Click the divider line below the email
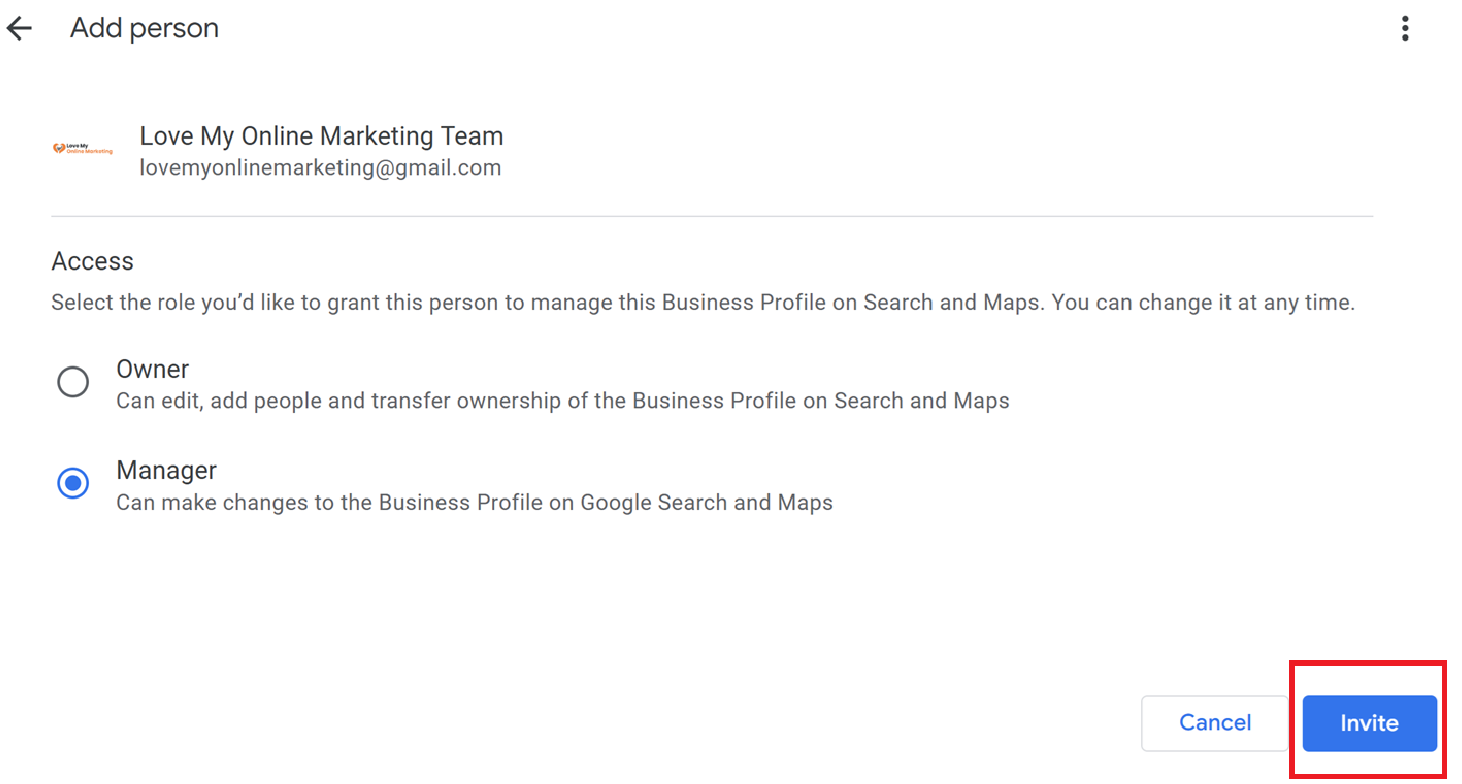1462x784 pixels. (712, 216)
